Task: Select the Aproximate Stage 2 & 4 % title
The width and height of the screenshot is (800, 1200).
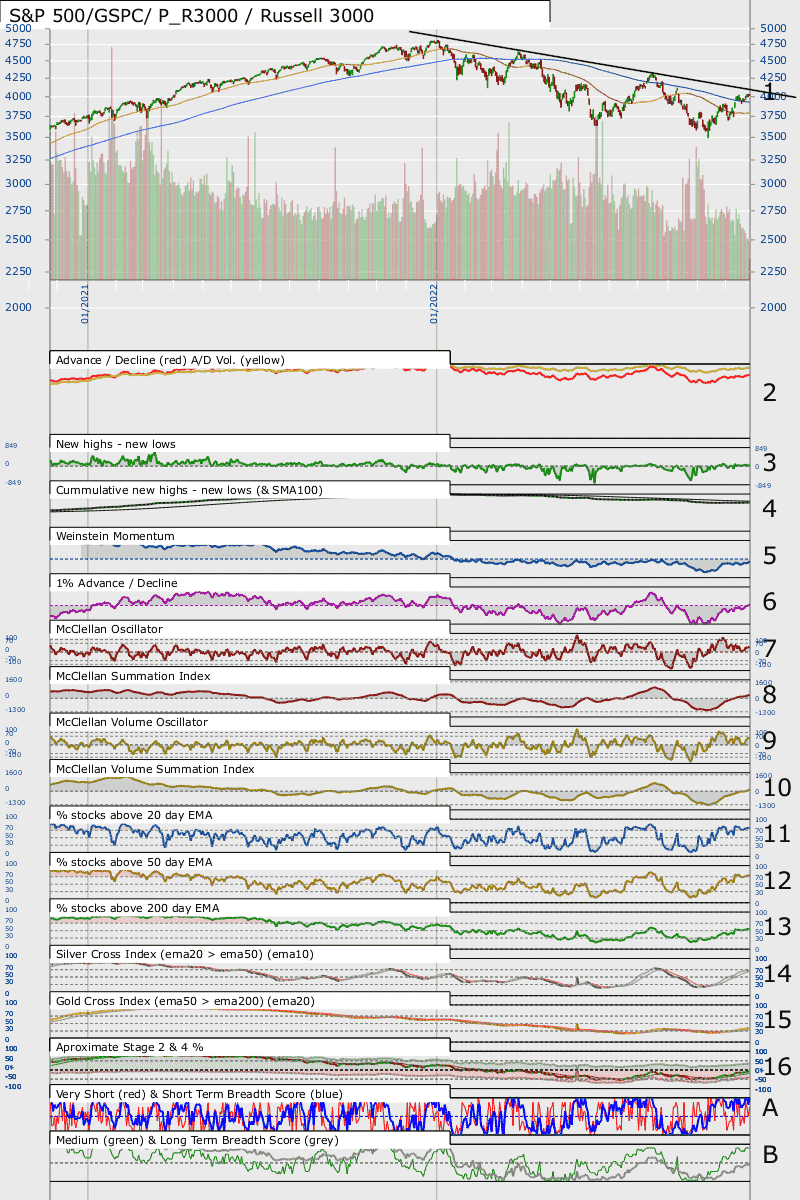Action: click(130, 1046)
